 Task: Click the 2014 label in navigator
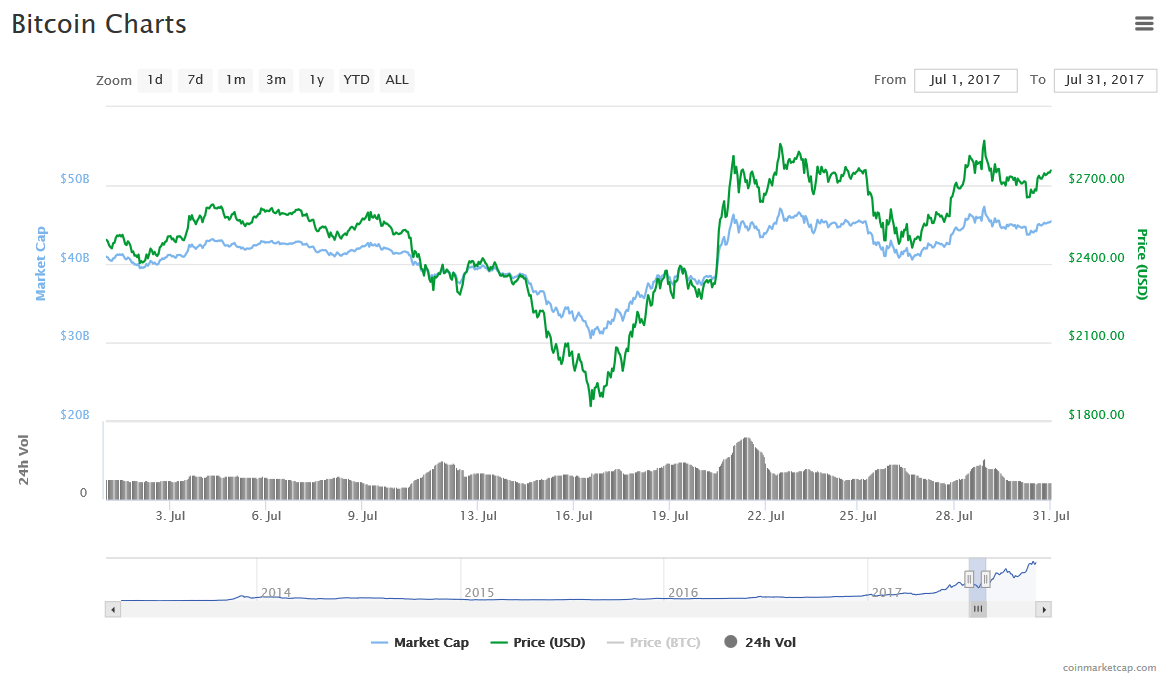(x=276, y=593)
